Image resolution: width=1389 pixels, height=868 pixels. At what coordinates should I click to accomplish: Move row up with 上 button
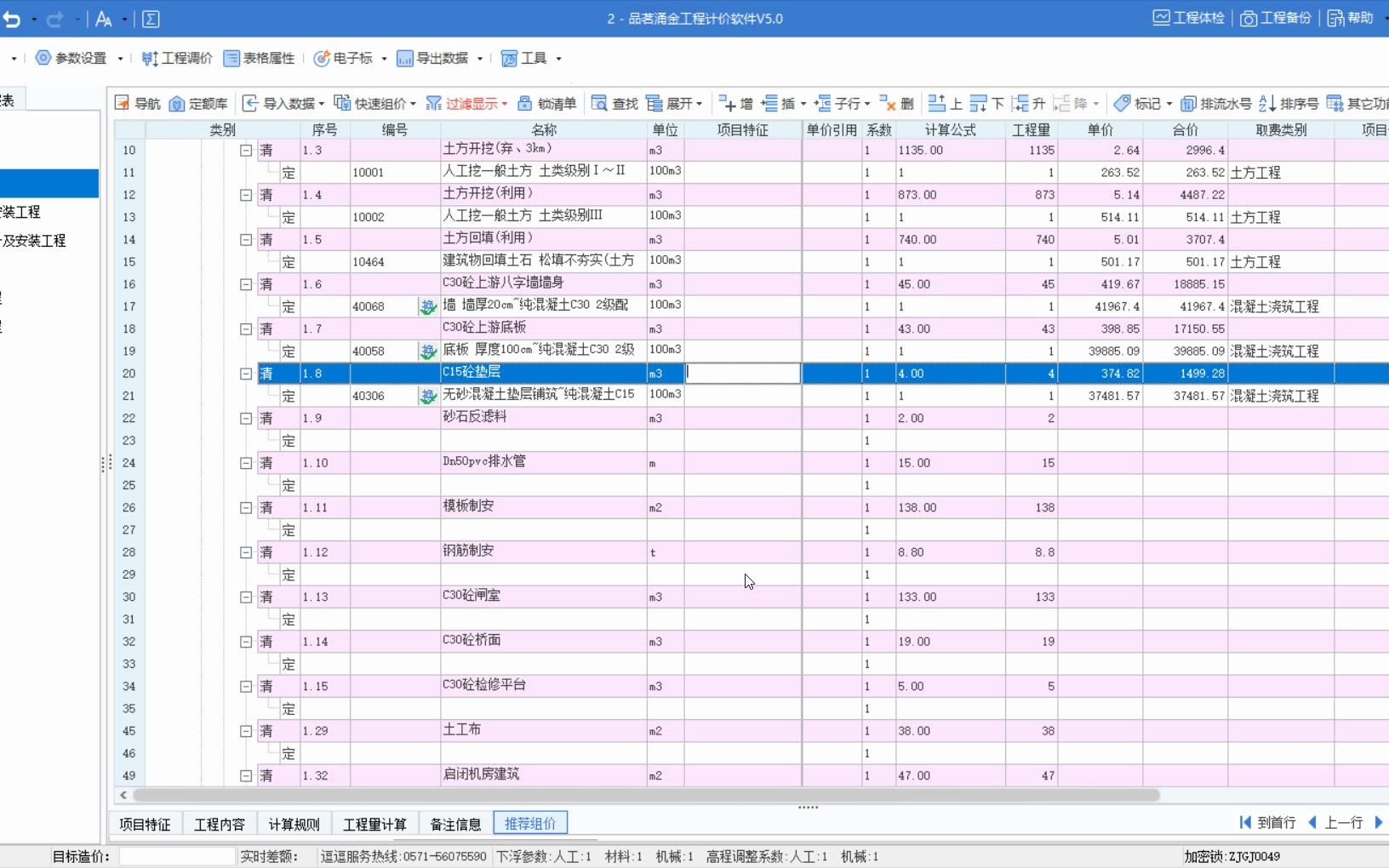pos(946,103)
